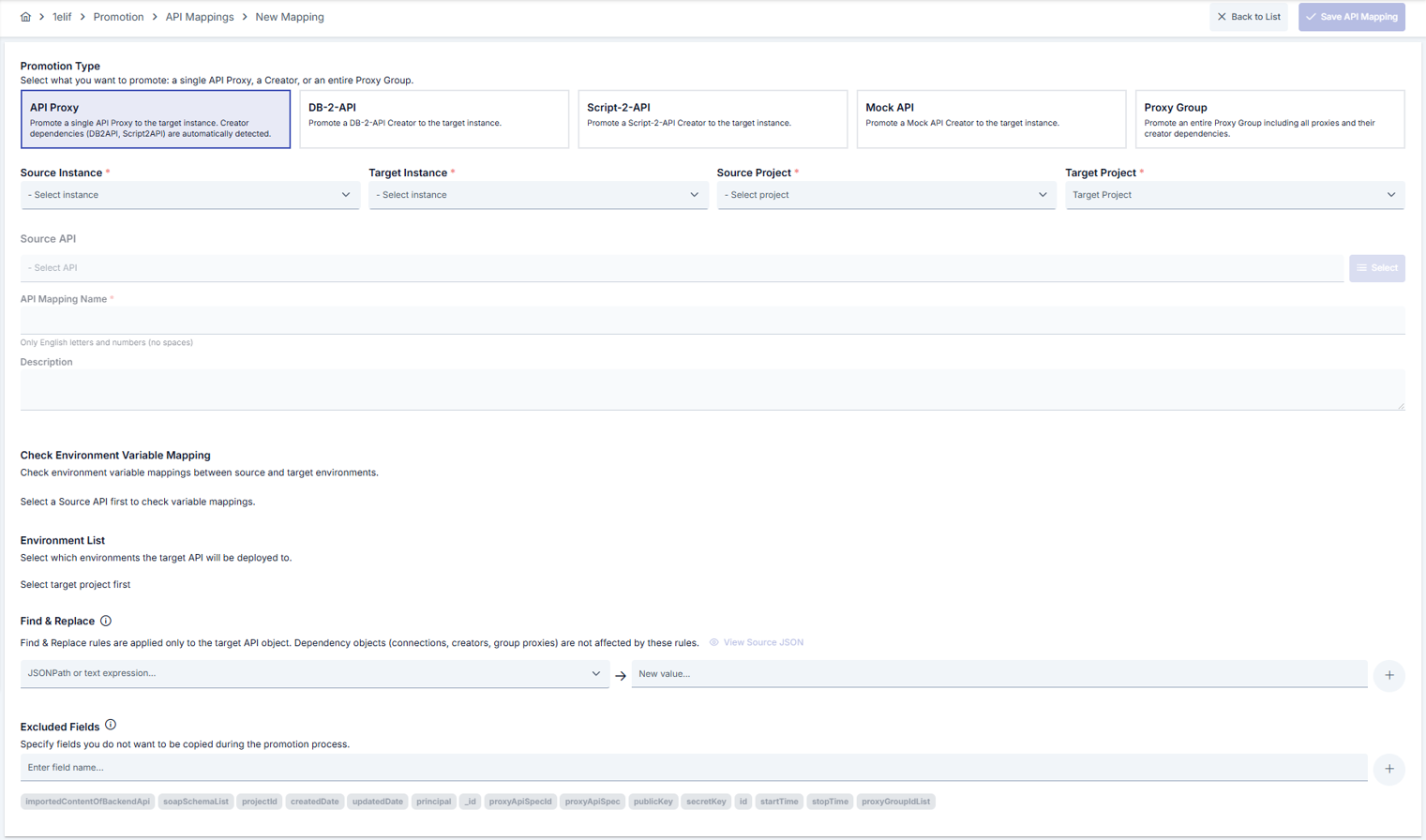Click View Source JSON link

click(757, 642)
